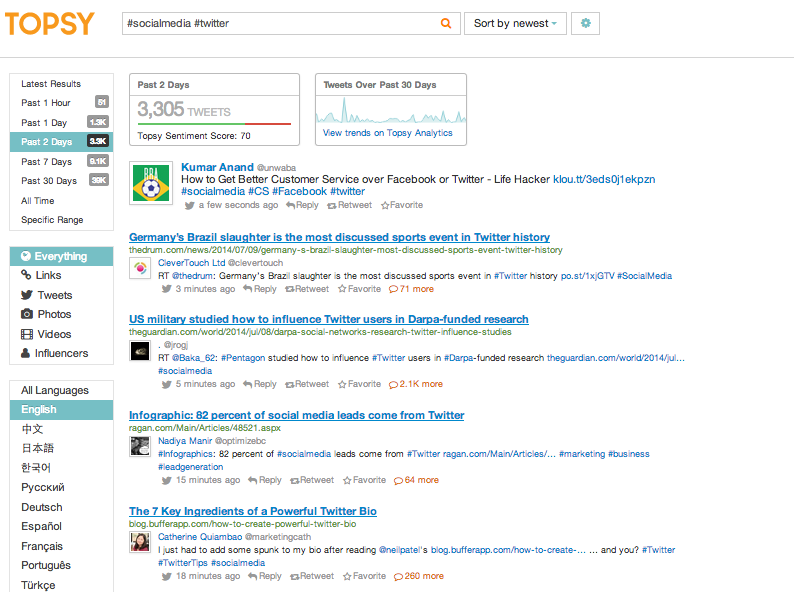Viewport: 794px width, 592px height.
Task: Select Past 1 Hour filter
Action: coord(61,103)
